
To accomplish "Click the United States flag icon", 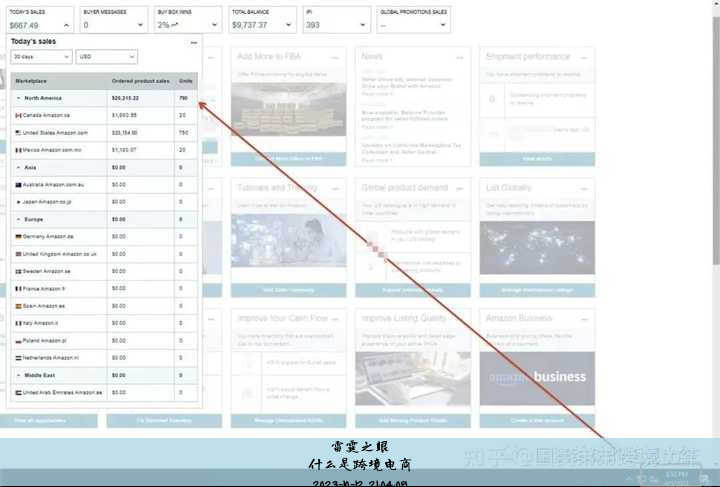I will pos(18,132).
